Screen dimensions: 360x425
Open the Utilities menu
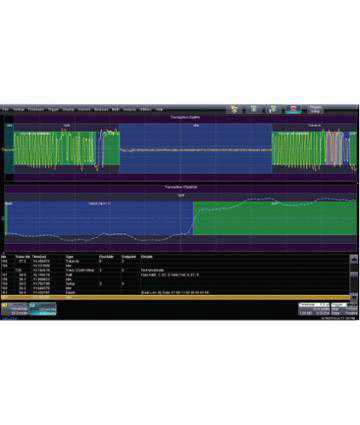(x=146, y=110)
